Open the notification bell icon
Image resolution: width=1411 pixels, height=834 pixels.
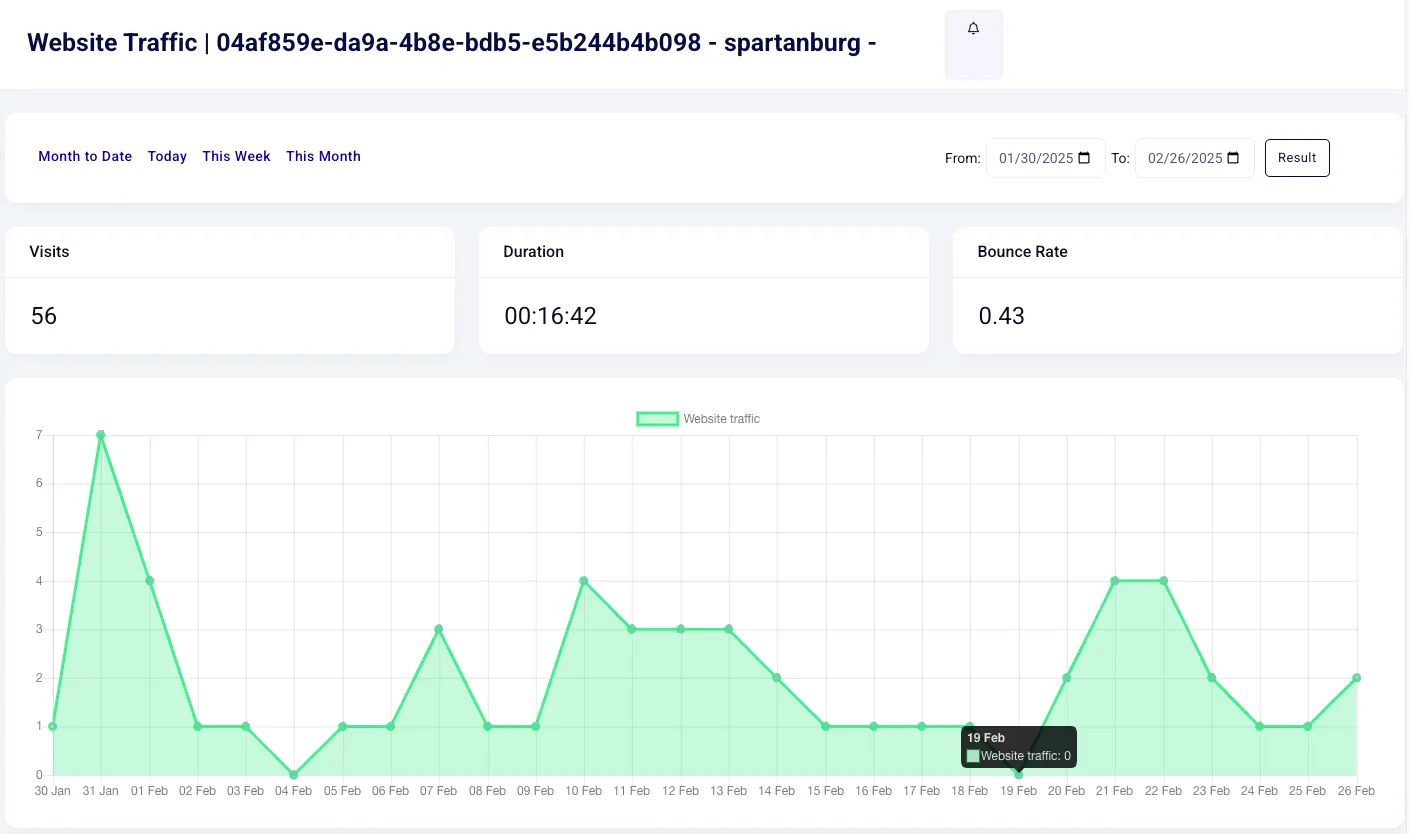[x=973, y=30]
